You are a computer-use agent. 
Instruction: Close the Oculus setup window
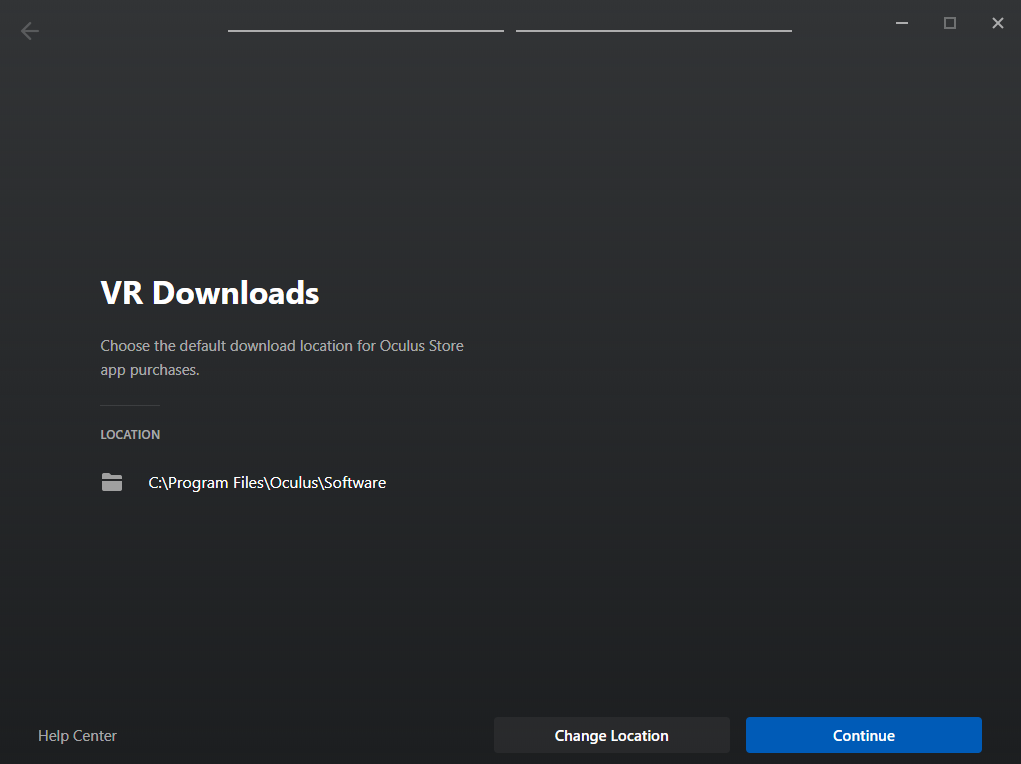(998, 23)
